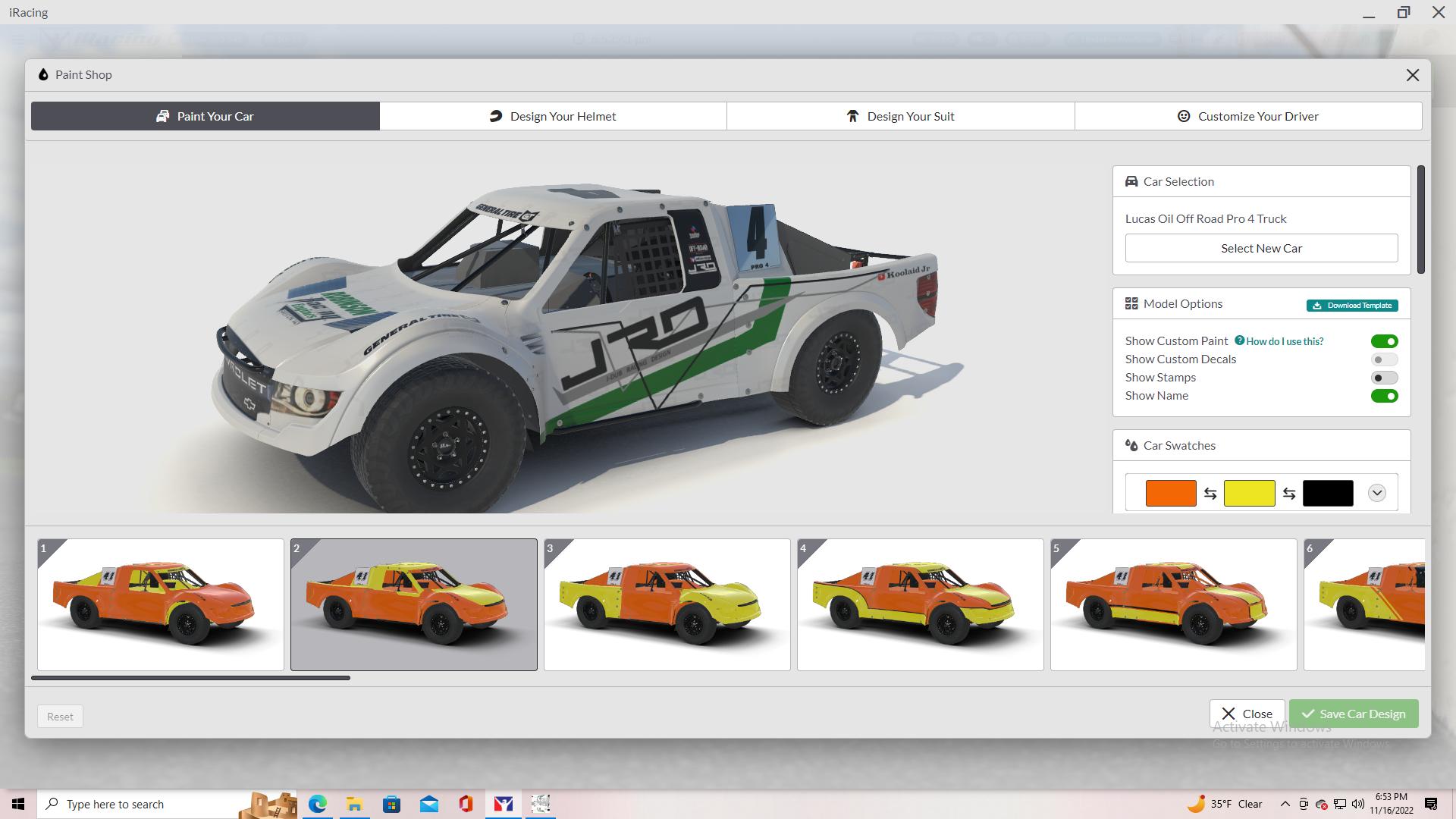The height and width of the screenshot is (819, 1456).
Task: Open the Customize Your Driver tab
Action: pyautogui.click(x=1248, y=116)
